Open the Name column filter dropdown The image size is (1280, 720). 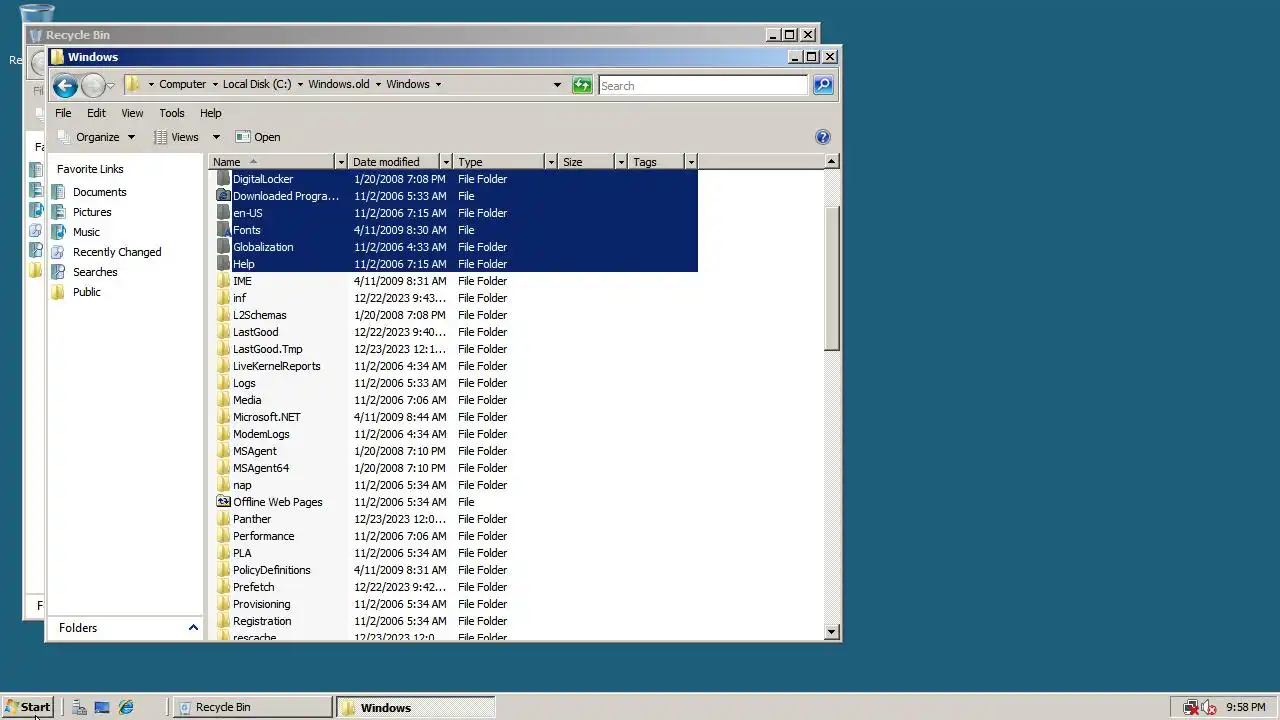(341, 162)
